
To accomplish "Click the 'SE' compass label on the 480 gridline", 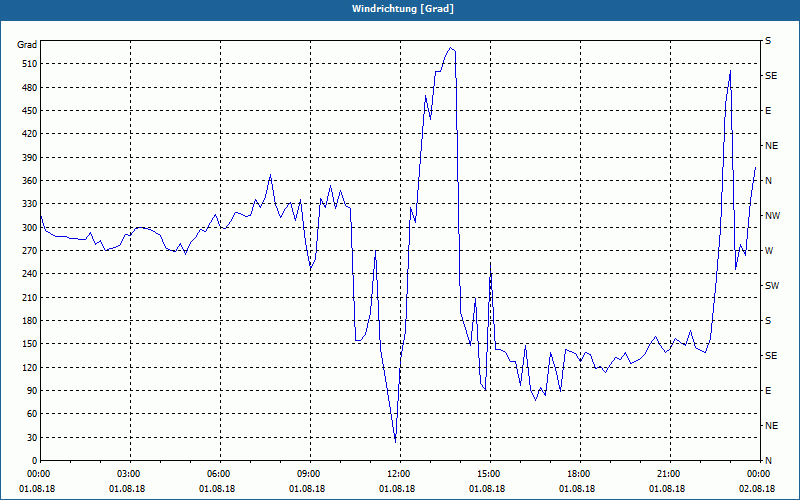I will pos(771,76).
